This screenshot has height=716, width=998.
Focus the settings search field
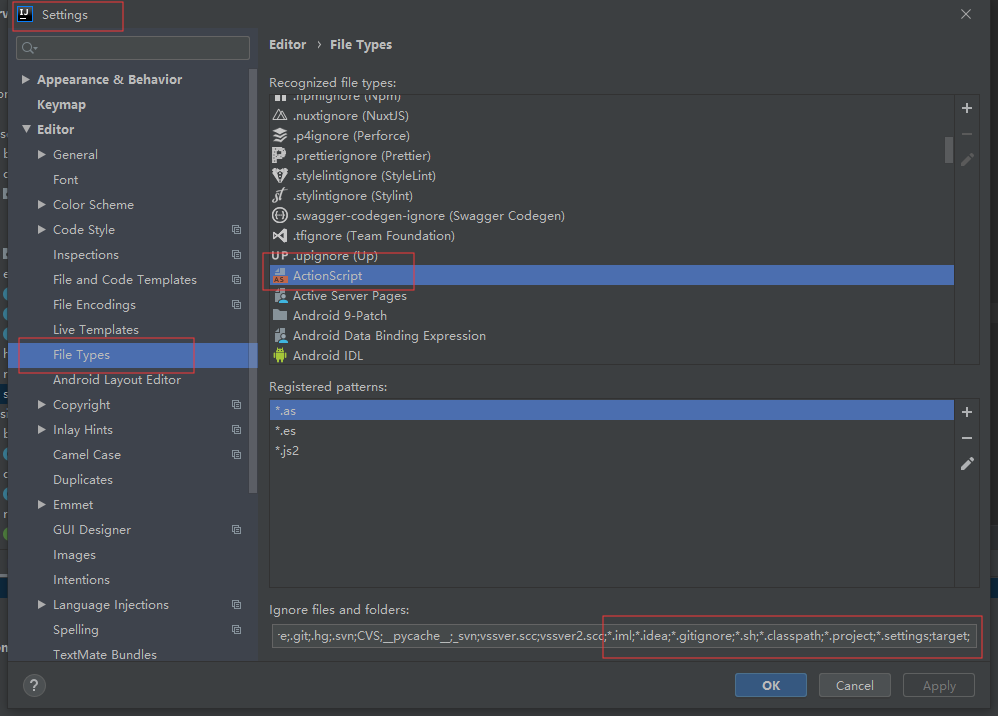[x=133, y=48]
